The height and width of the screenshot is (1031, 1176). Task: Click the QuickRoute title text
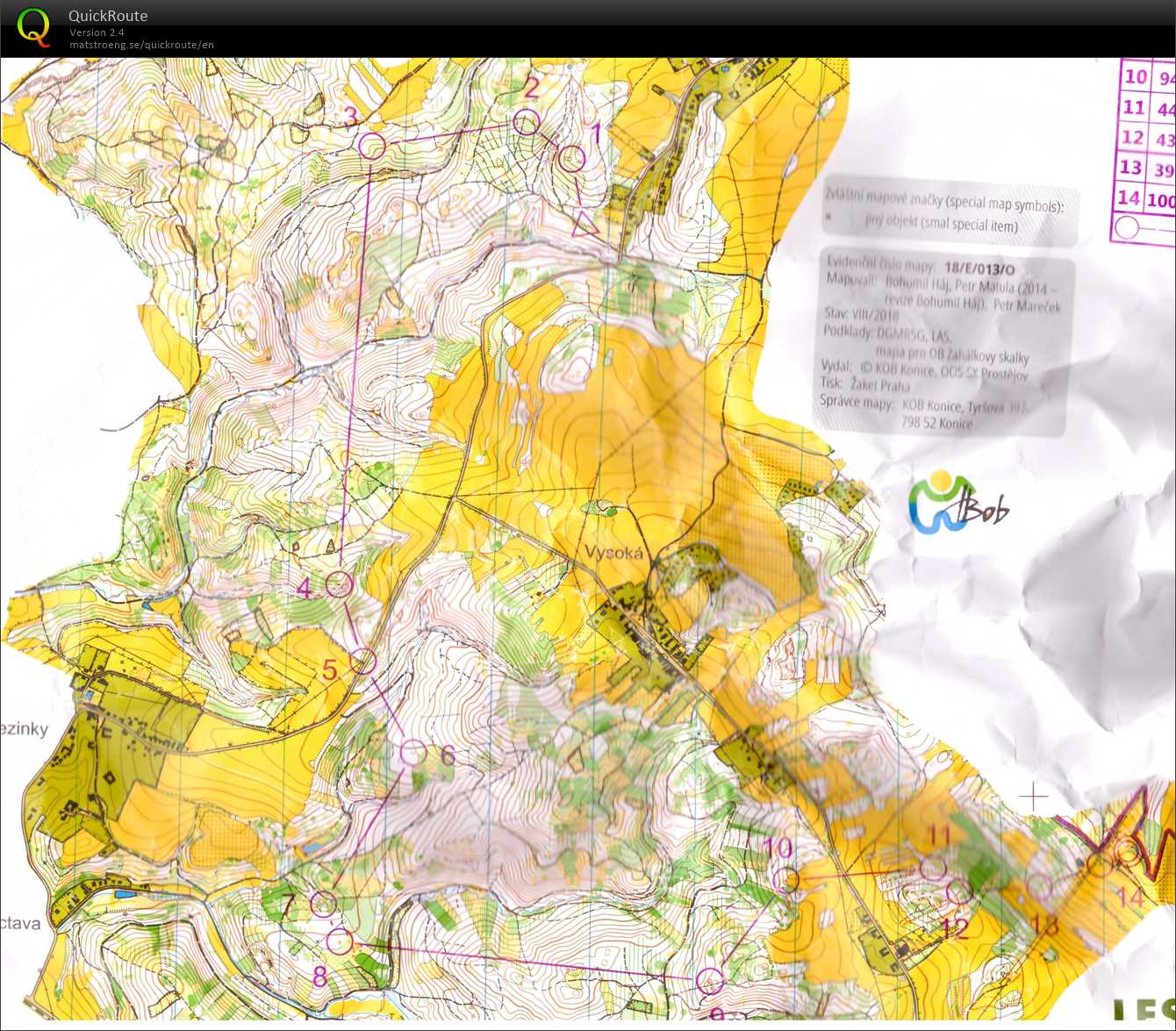pos(108,16)
